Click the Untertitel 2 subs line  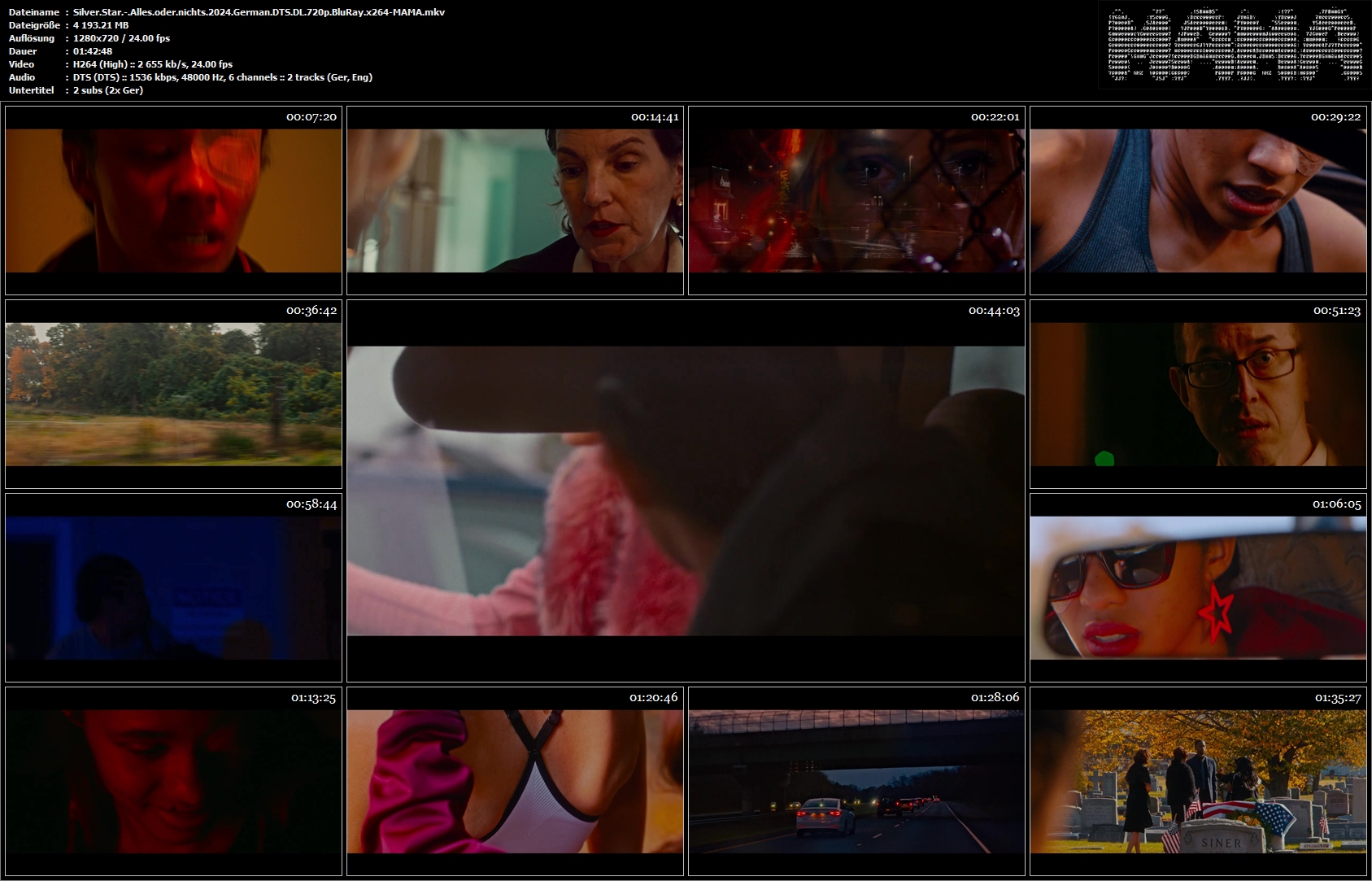(108, 90)
